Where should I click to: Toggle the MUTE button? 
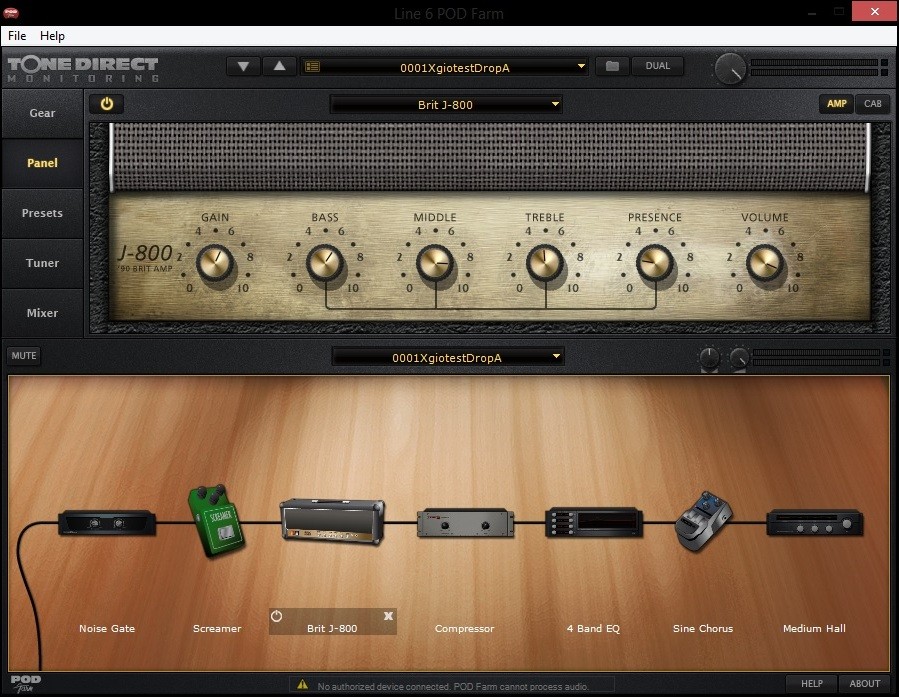pyautogui.click(x=24, y=355)
